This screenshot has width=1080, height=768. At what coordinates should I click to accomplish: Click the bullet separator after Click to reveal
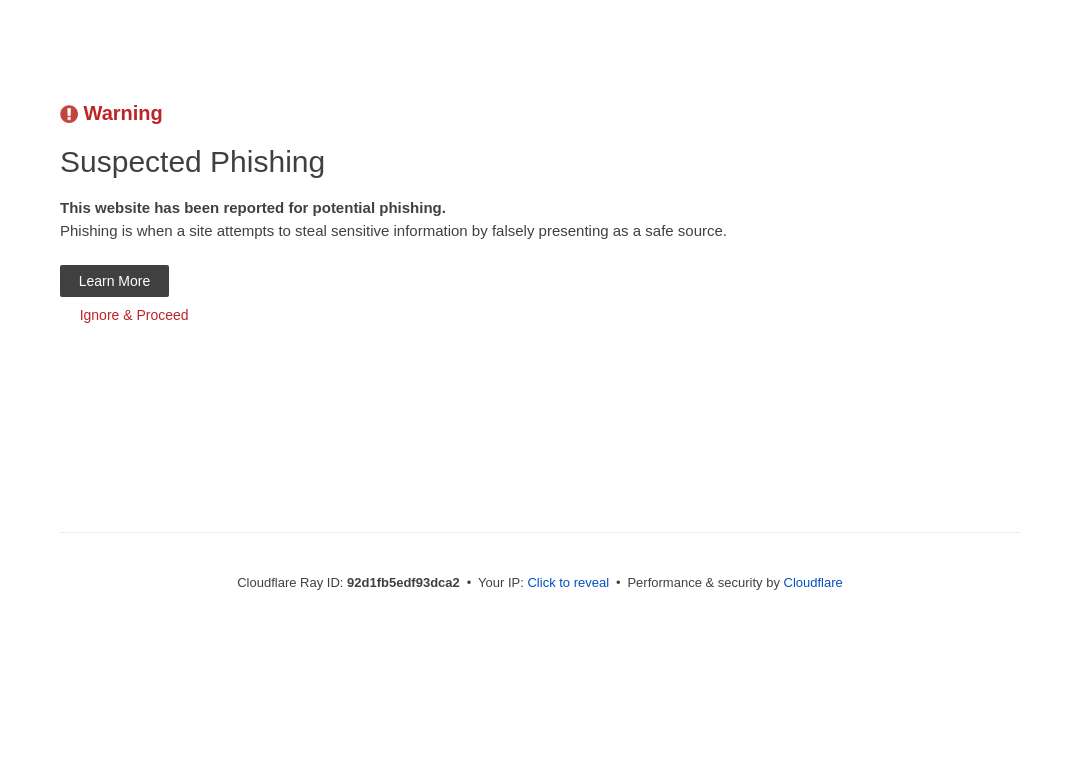(618, 583)
